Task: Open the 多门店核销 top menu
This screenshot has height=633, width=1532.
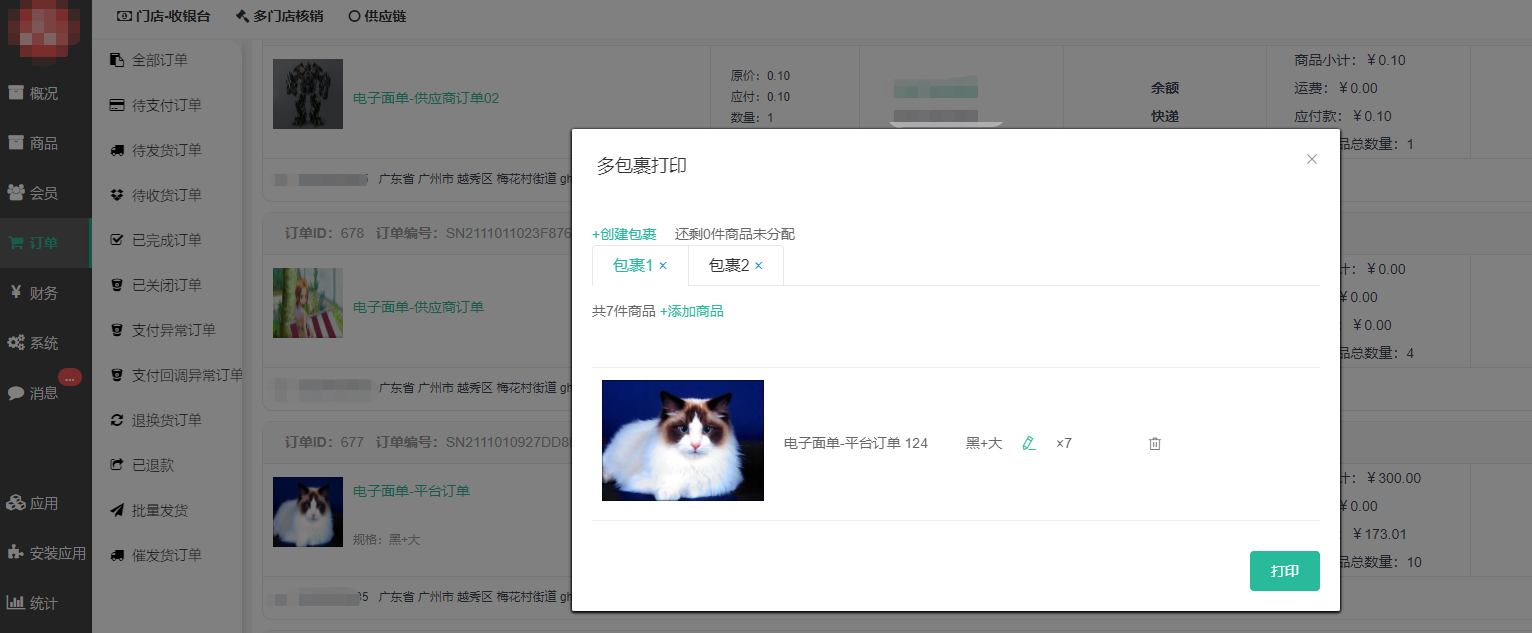Action: coord(279,16)
